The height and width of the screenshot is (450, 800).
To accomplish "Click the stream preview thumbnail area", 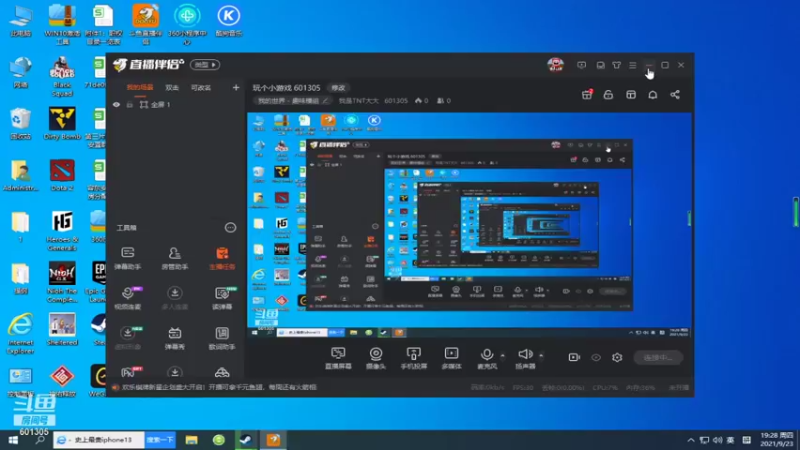I will tap(468, 225).
